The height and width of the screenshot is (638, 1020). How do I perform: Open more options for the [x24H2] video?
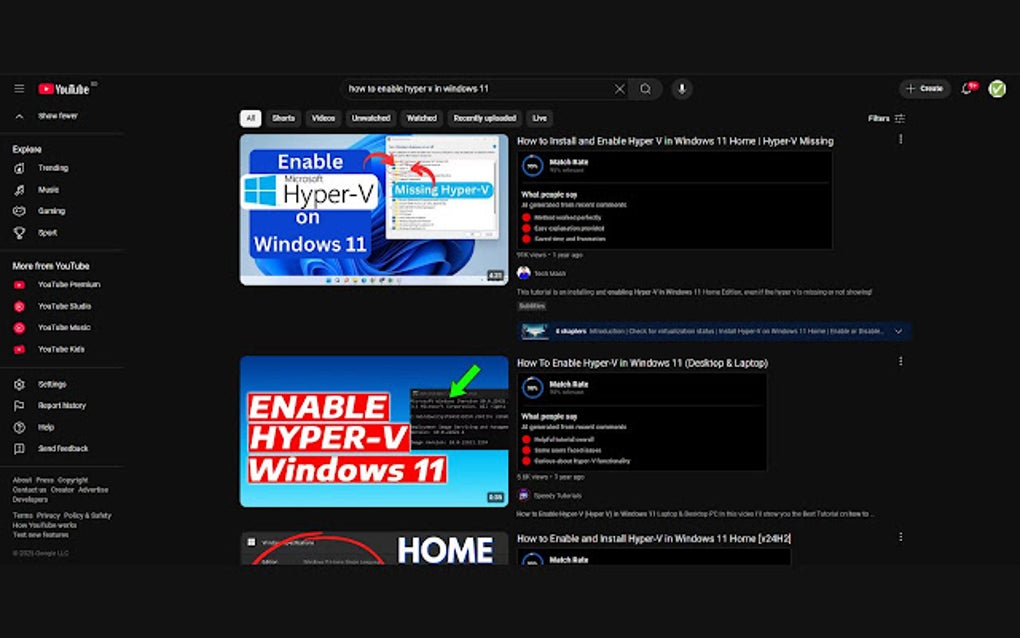click(x=900, y=537)
